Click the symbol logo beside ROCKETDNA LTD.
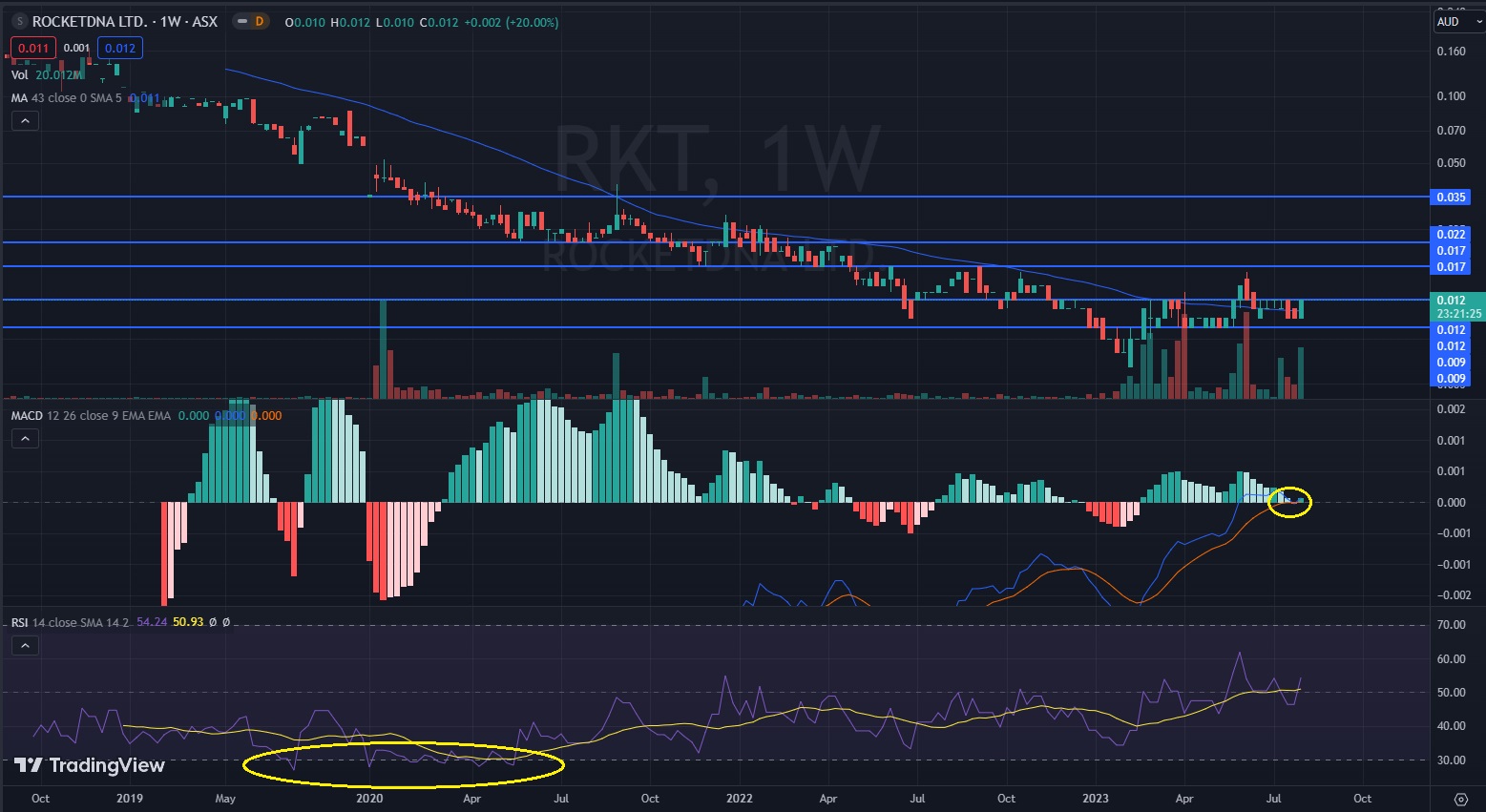Image resolution: width=1486 pixels, height=812 pixels. pos(19,21)
